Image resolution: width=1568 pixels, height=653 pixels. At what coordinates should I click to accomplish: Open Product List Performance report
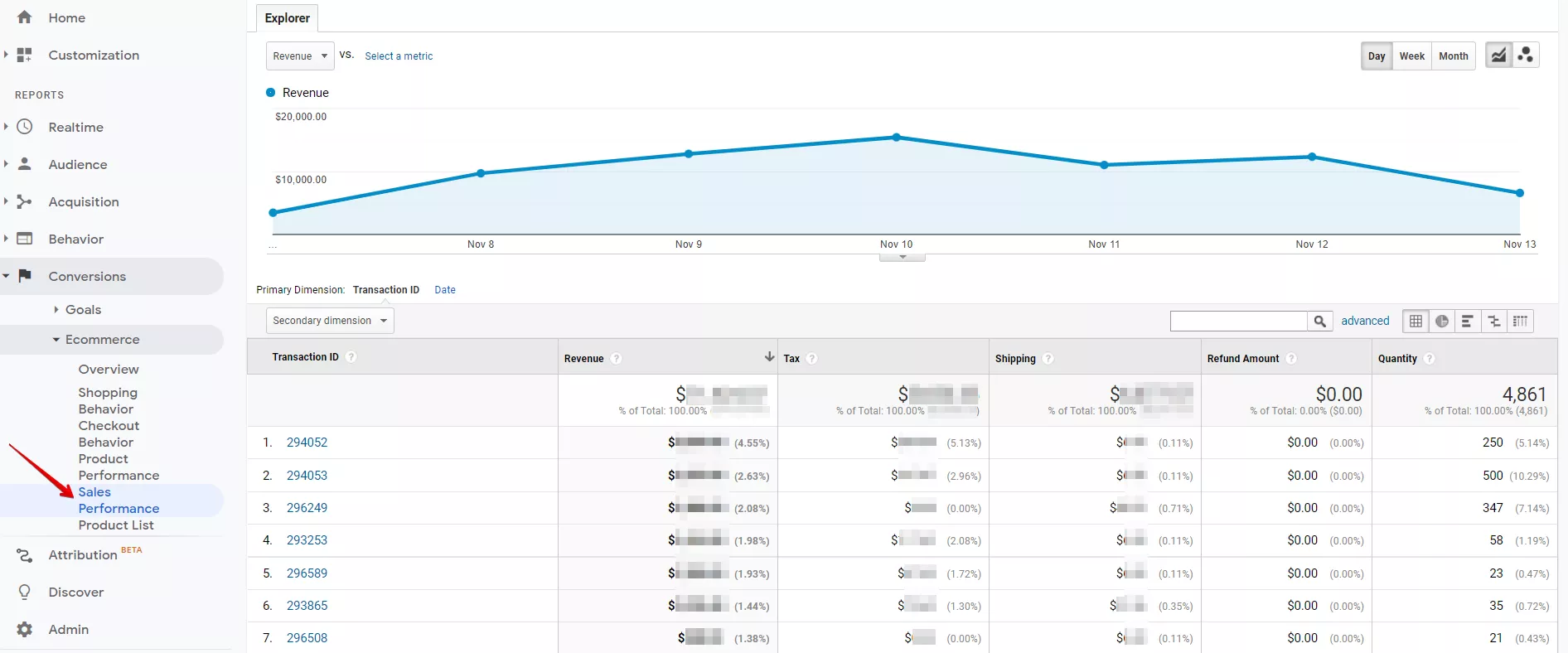(x=116, y=525)
